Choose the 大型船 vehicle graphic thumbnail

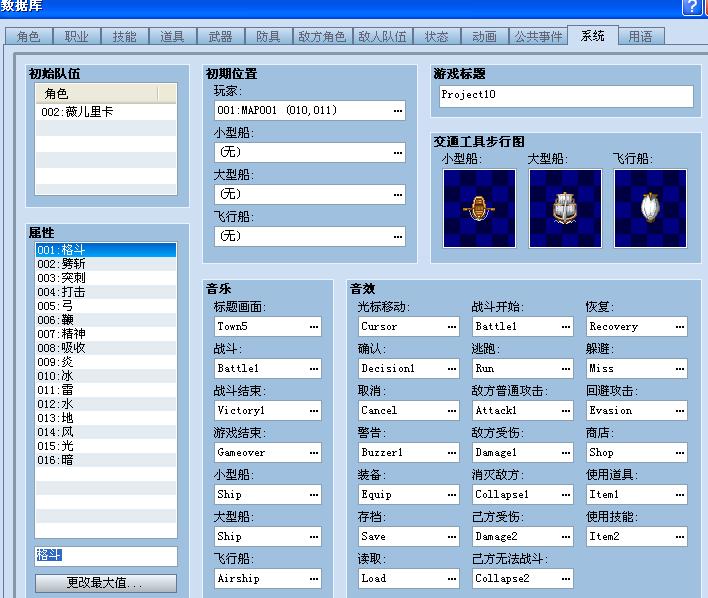tap(565, 208)
